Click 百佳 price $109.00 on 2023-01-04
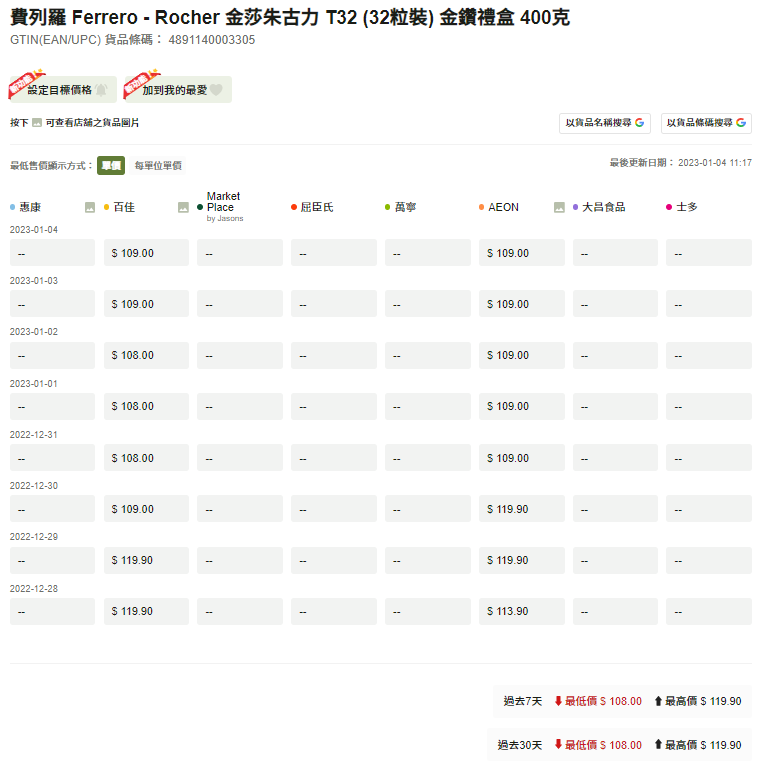 click(146, 253)
